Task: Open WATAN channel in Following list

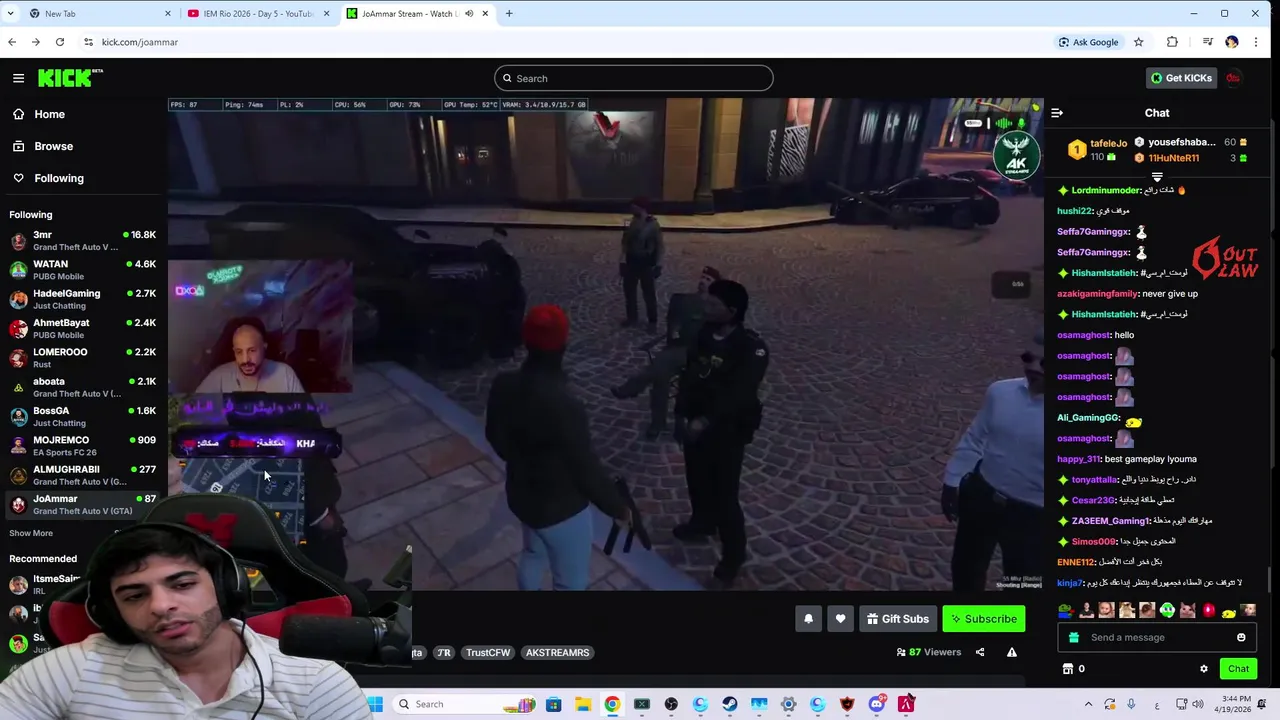Action: 82,270
